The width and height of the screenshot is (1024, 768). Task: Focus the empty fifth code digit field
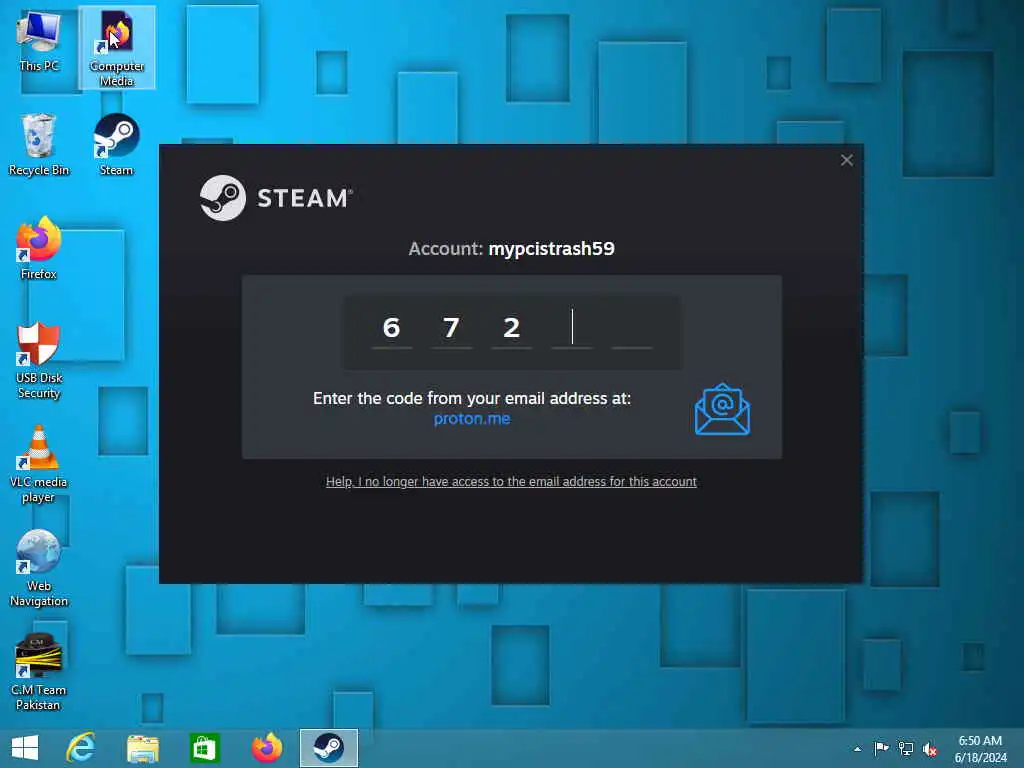(632, 328)
